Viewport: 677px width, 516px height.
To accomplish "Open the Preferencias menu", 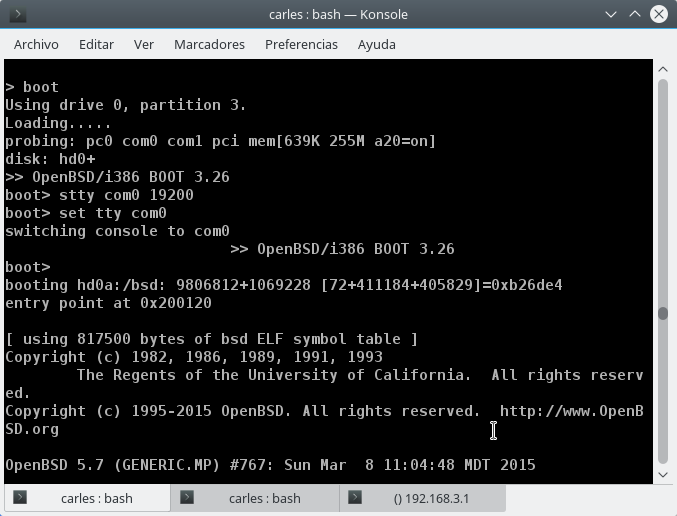I will 301,44.
